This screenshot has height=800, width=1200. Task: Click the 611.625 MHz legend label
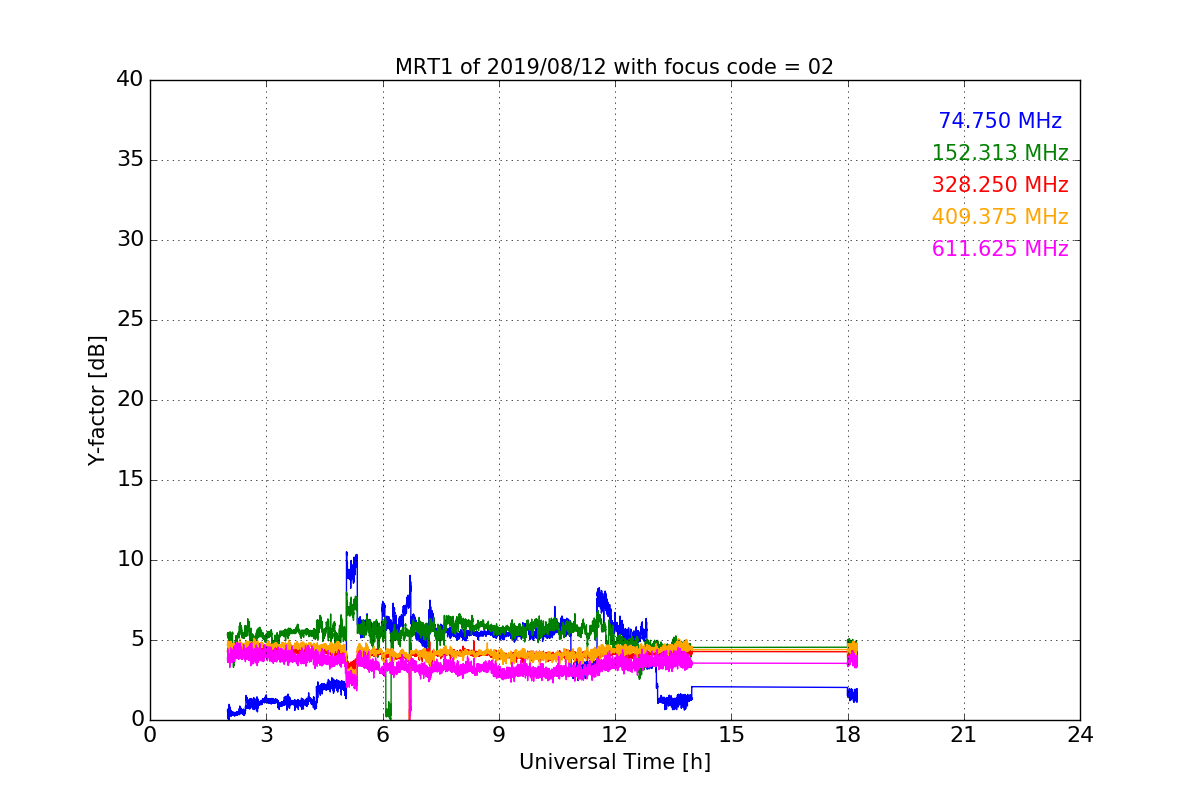pos(1000,249)
